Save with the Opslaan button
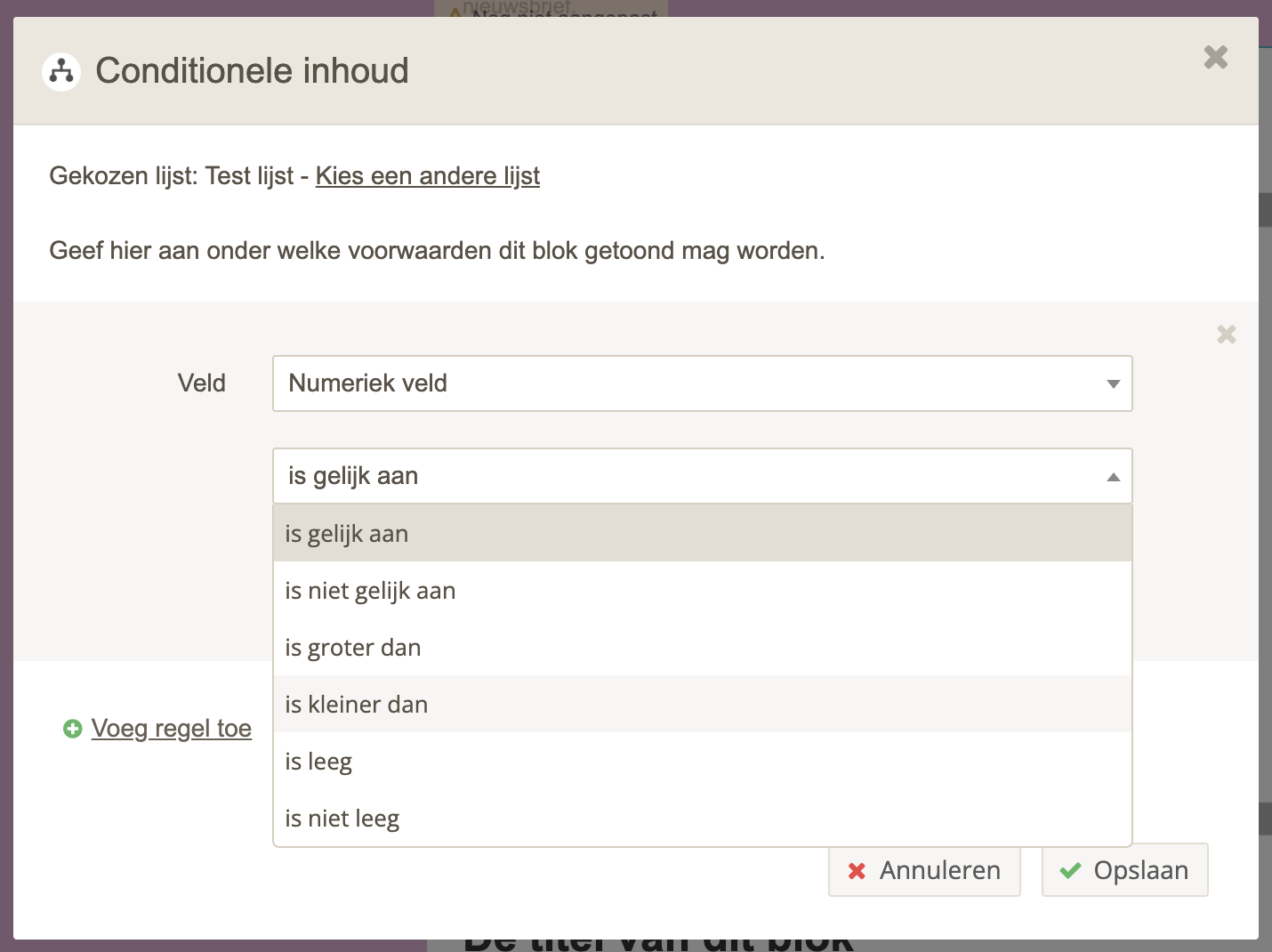This screenshot has width=1272, height=952. [1124, 870]
